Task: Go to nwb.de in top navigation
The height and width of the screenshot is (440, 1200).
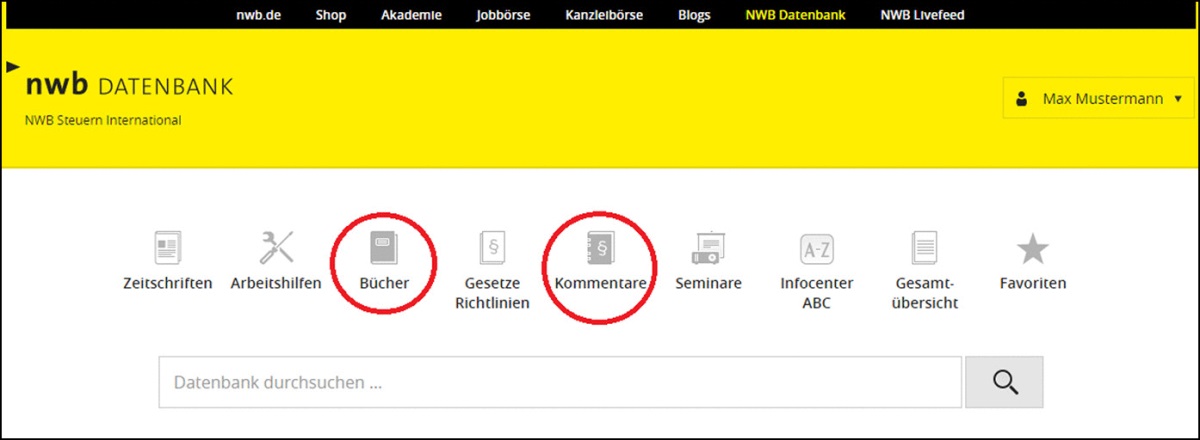Action: pyautogui.click(x=258, y=15)
